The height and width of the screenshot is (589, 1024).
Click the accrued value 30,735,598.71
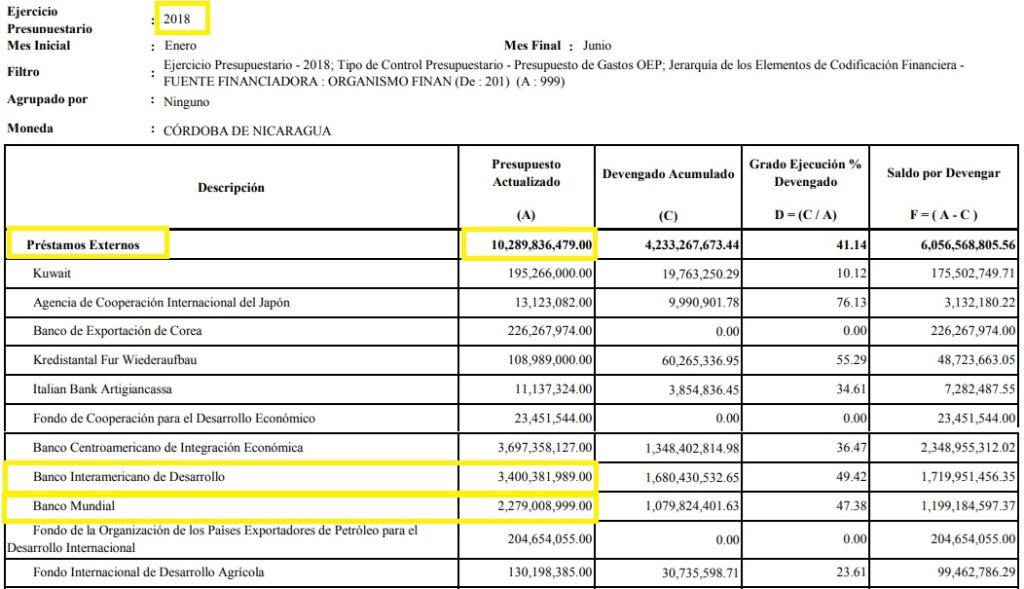pyautogui.click(x=700, y=573)
